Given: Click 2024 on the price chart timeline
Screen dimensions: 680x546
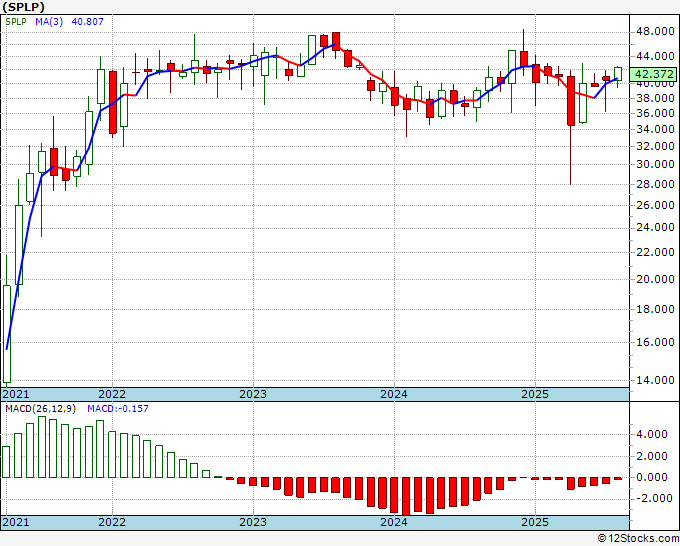Looking at the screenshot, I should 394,394.
